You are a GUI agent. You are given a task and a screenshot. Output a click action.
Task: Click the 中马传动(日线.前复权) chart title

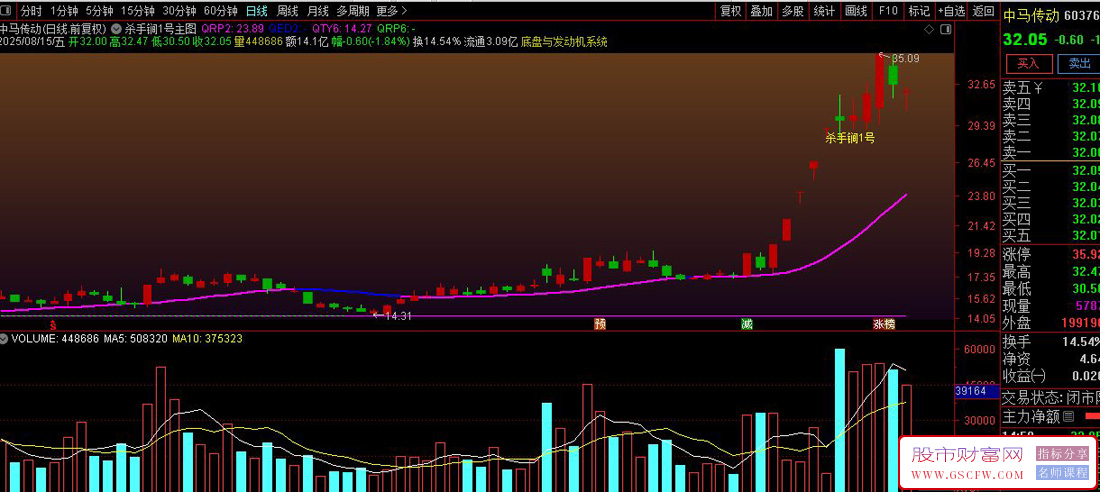coord(53,29)
